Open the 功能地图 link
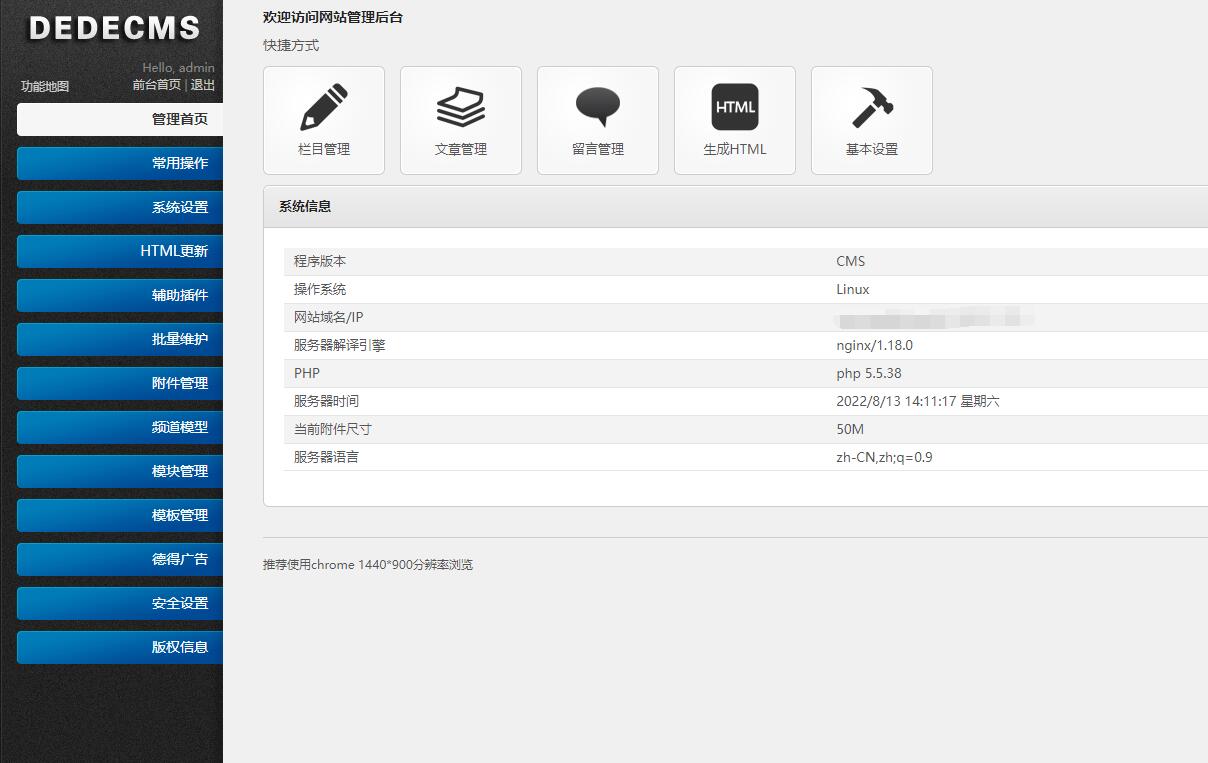Image resolution: width=1208 pixels, height=763 pixels. (x=45, y=86)
